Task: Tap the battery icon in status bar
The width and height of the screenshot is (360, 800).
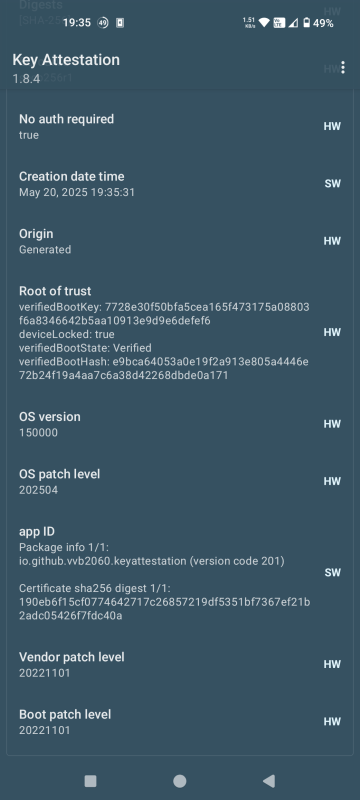Action: [306, 23]
